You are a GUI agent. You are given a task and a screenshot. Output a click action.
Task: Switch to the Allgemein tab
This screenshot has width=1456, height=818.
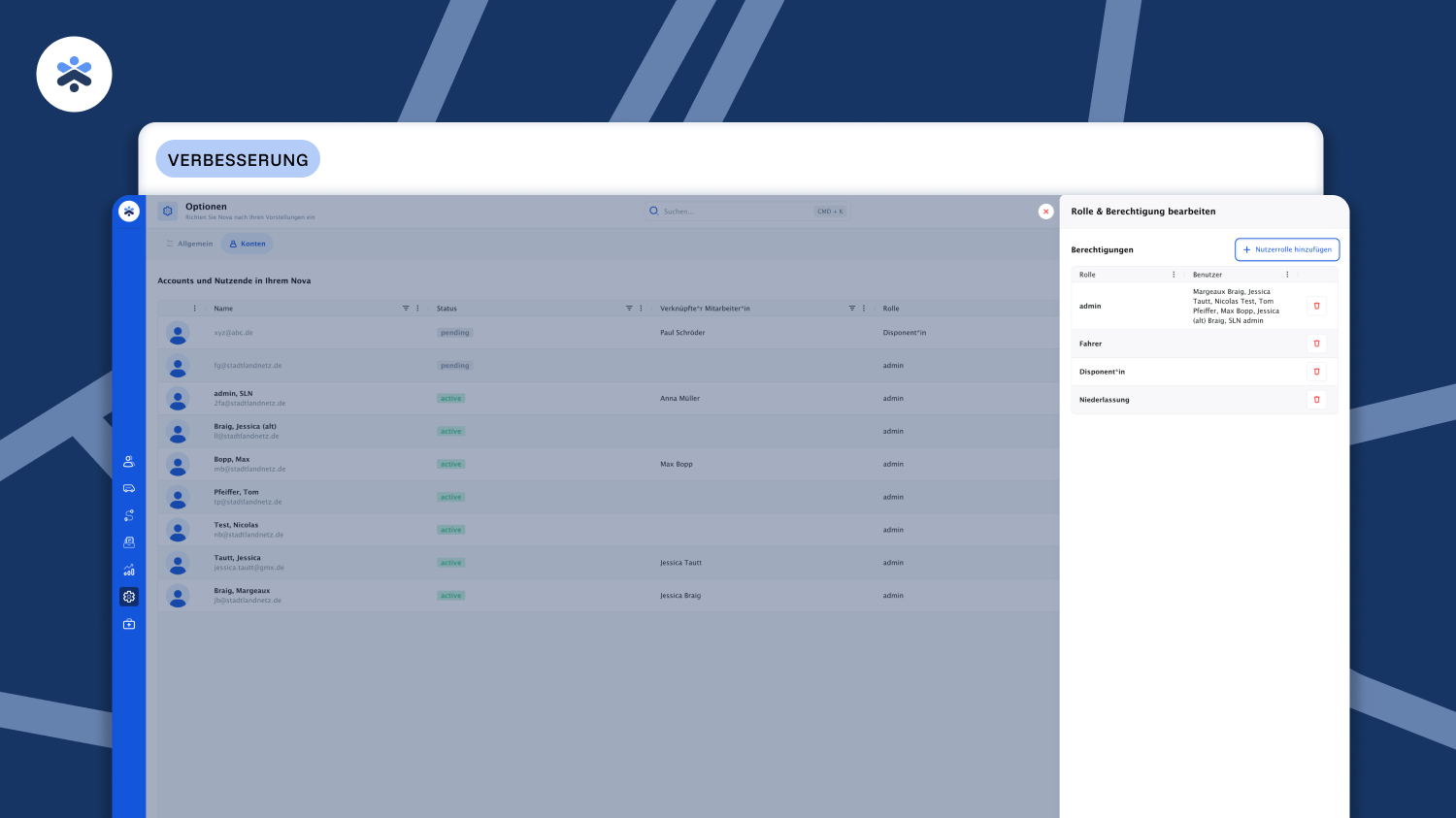(x=189, y=244)
